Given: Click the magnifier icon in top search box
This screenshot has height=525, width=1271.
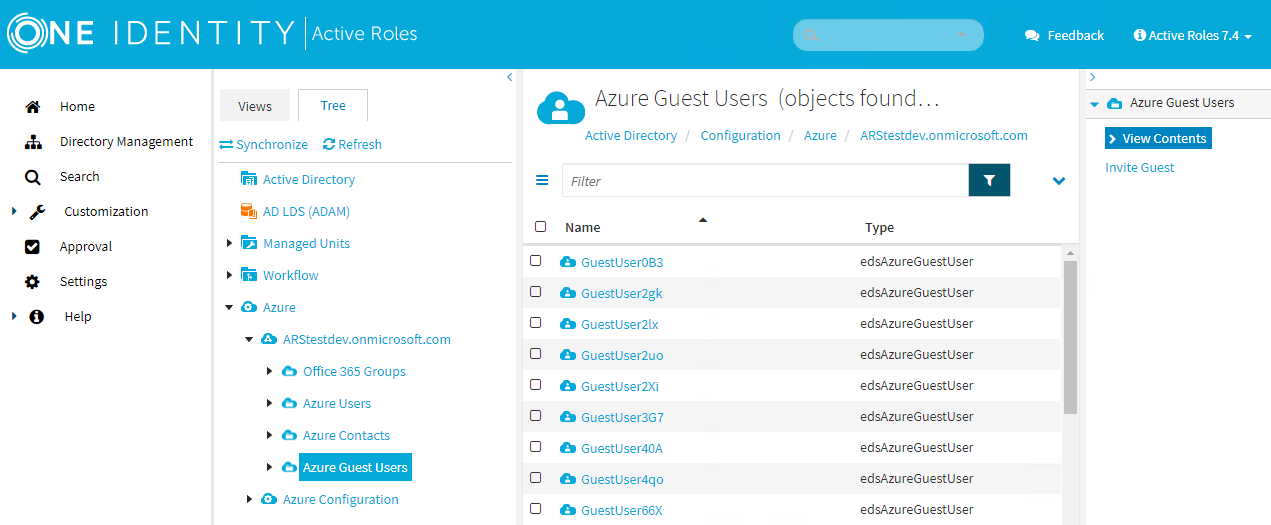Looking at the screenshot, I should (x=810, y=35).
